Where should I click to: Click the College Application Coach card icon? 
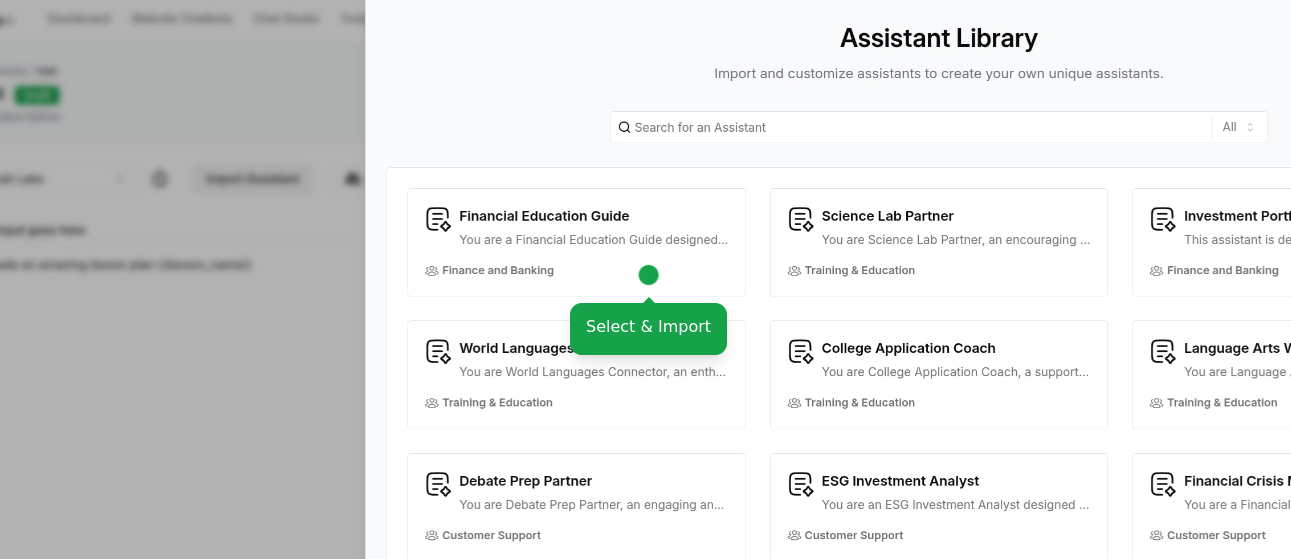(x=801, y=351)
